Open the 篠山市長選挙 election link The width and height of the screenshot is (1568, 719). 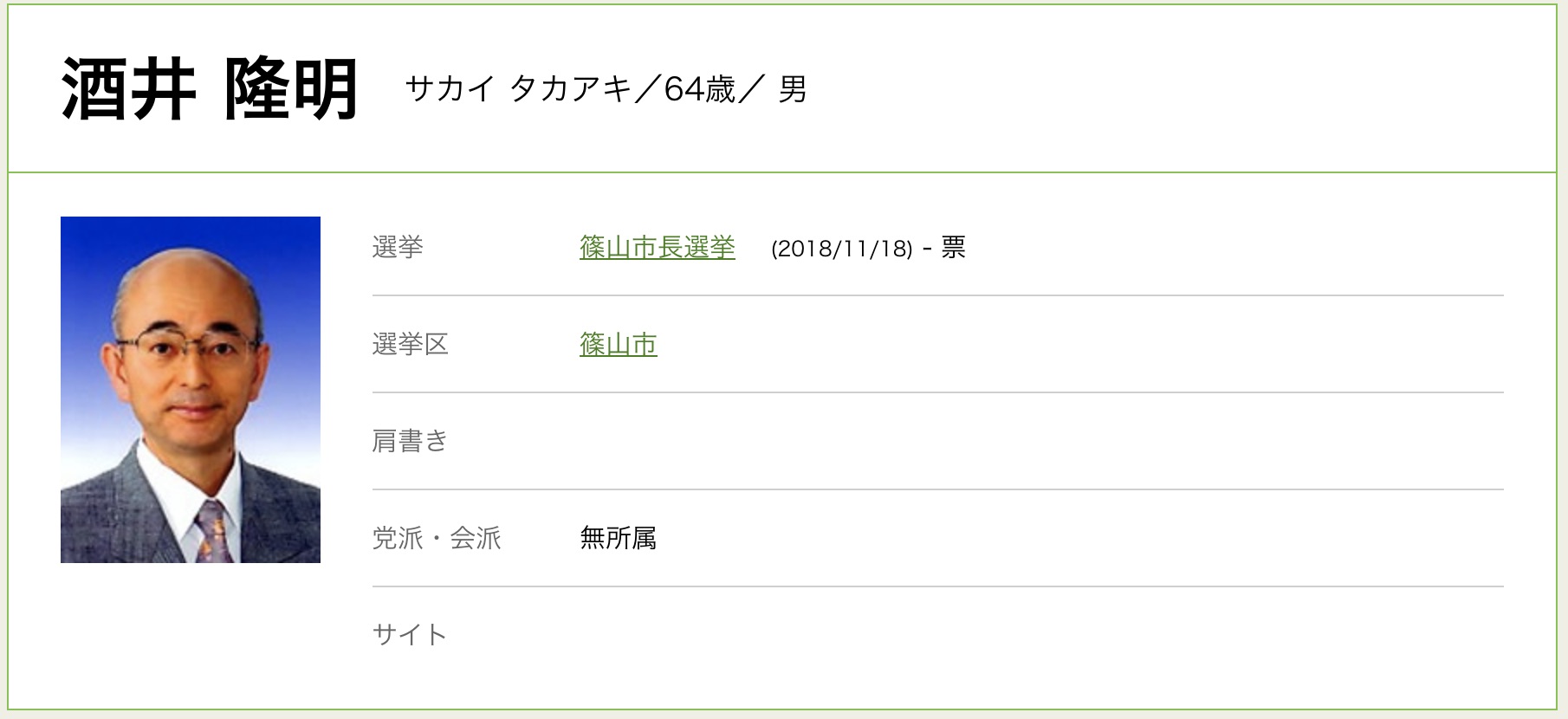(658, 248)
